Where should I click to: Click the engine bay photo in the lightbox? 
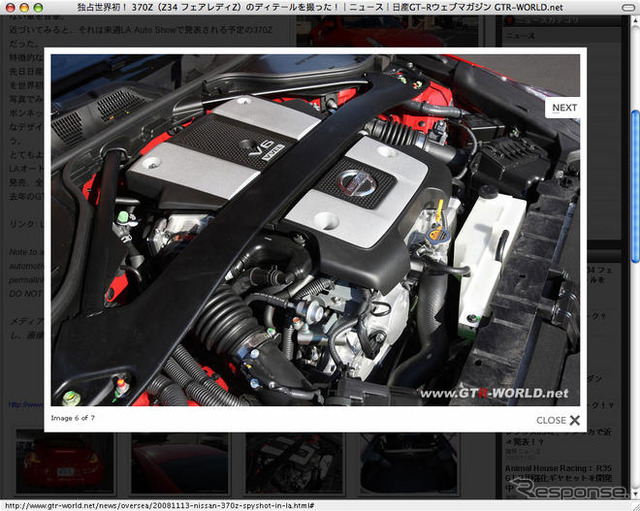315,230
